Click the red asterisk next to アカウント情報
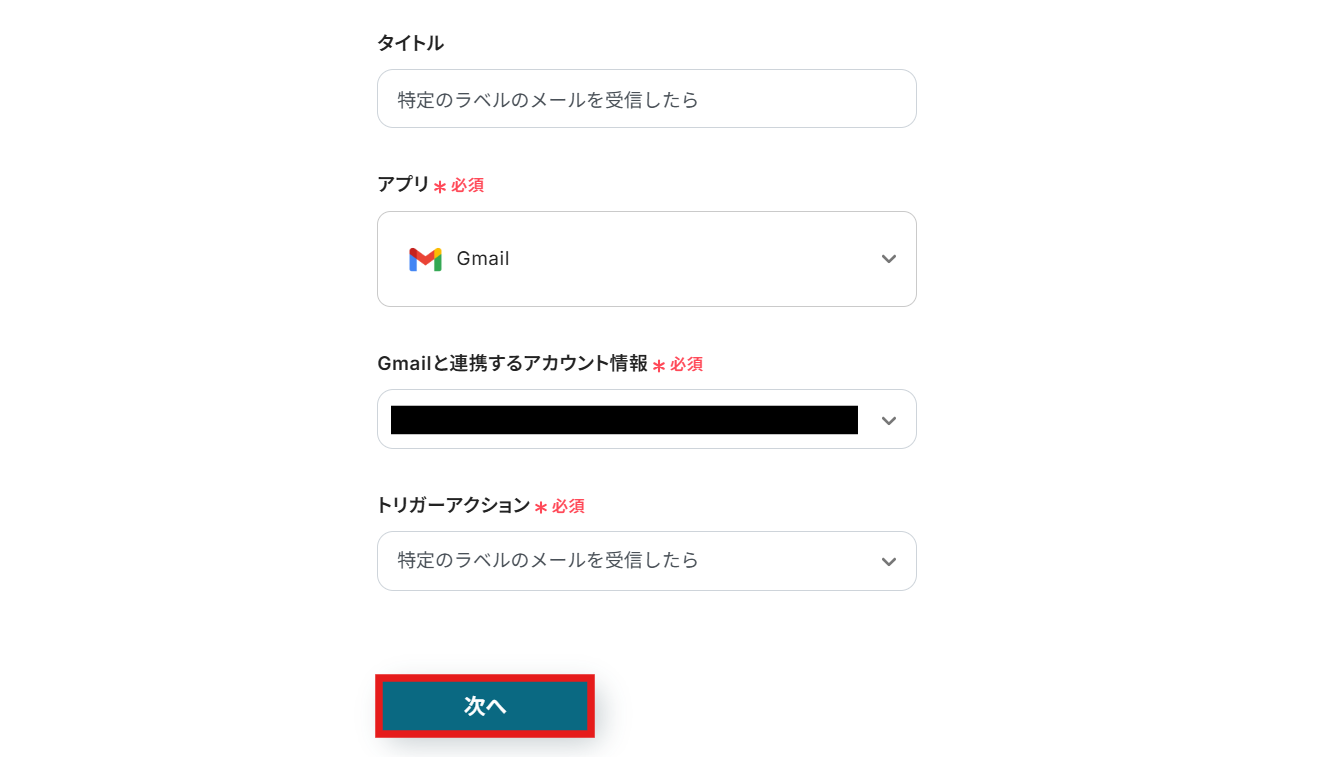The width and height of the screenshot is (1339, 757). (659, 366)
